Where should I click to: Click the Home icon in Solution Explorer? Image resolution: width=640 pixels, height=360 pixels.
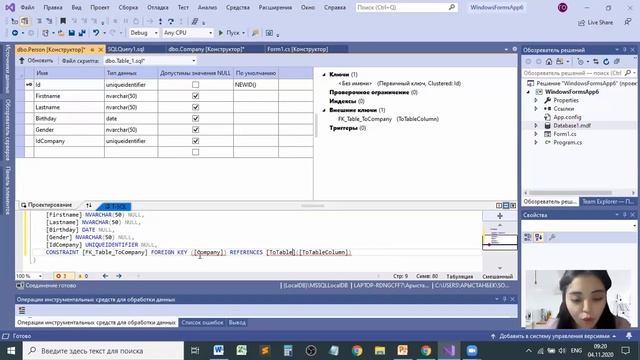point(549,62)
